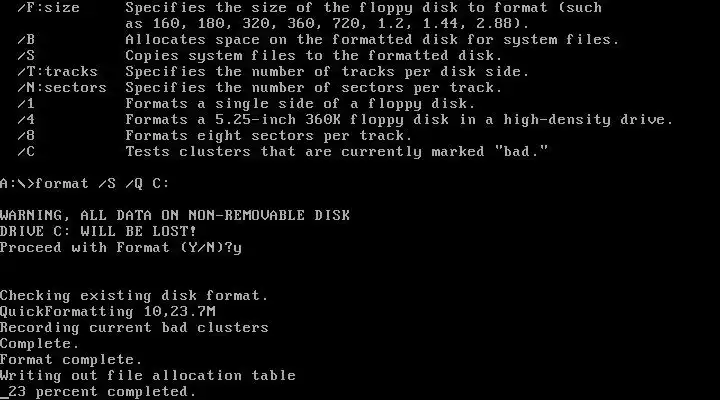The image size is (720, 400).
Task: Click the /S switch in help list
Action: [26, 56]
